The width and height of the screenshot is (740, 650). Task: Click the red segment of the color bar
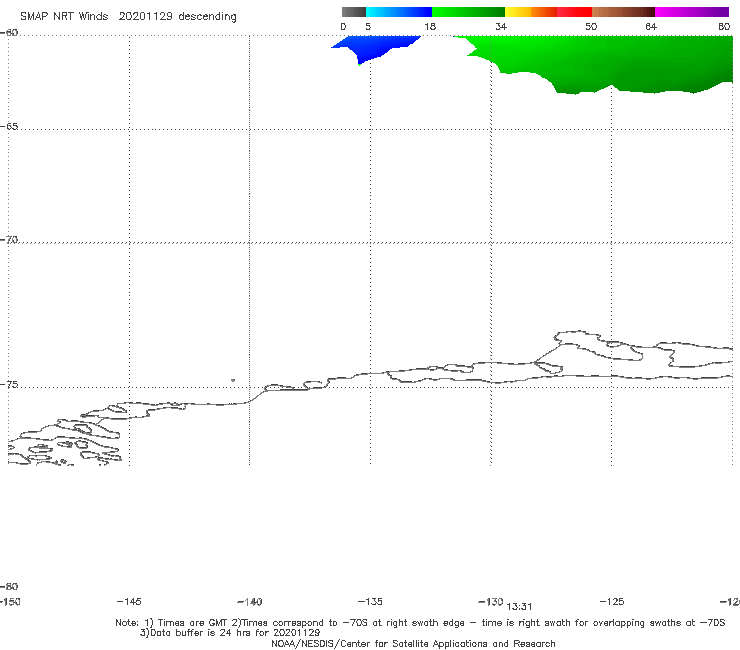point(574,12)
